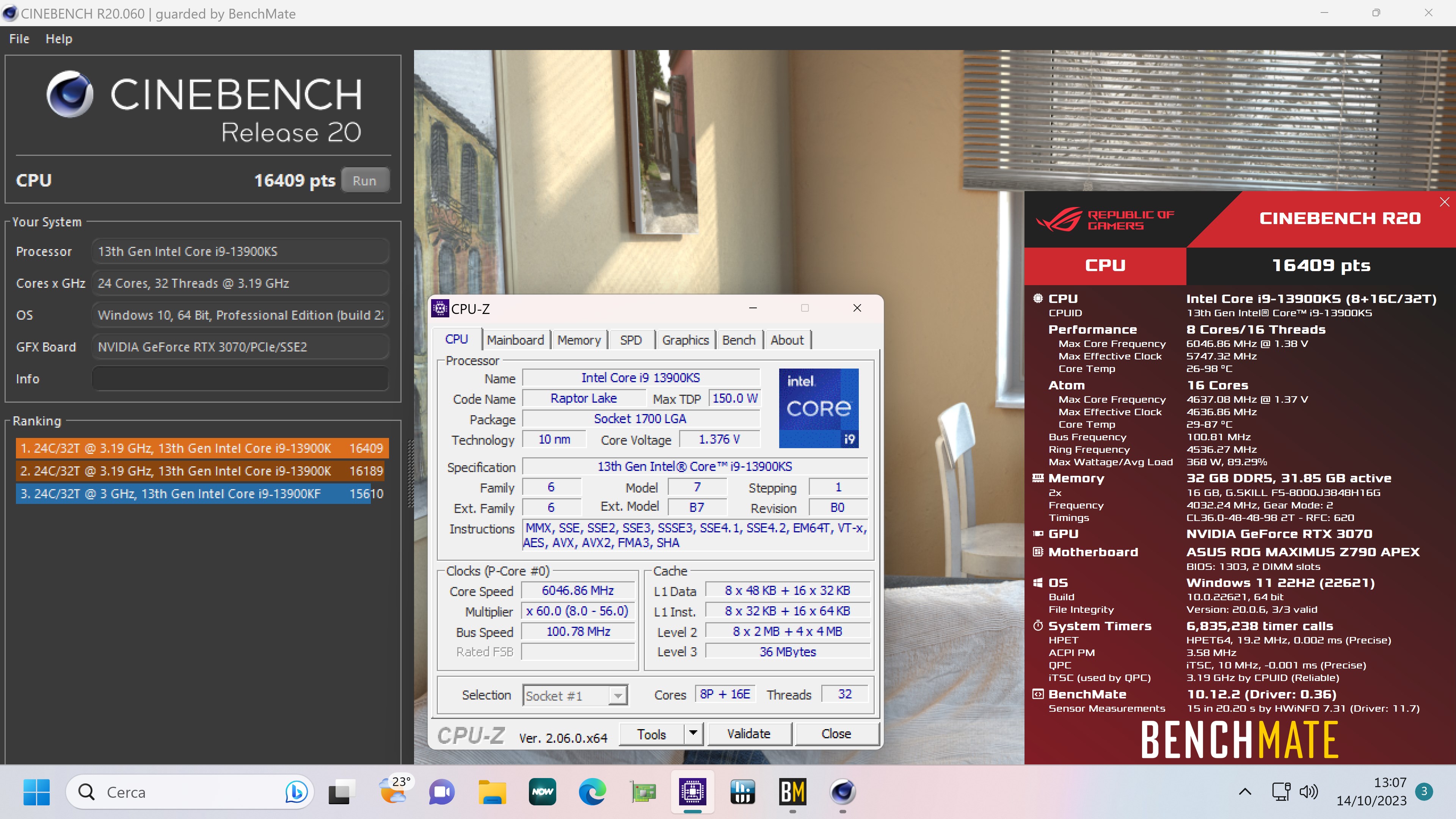Screen dimensions: 1456x819
Task: Open the Socket #1 selection dropdown
Action: click(575, 695)
